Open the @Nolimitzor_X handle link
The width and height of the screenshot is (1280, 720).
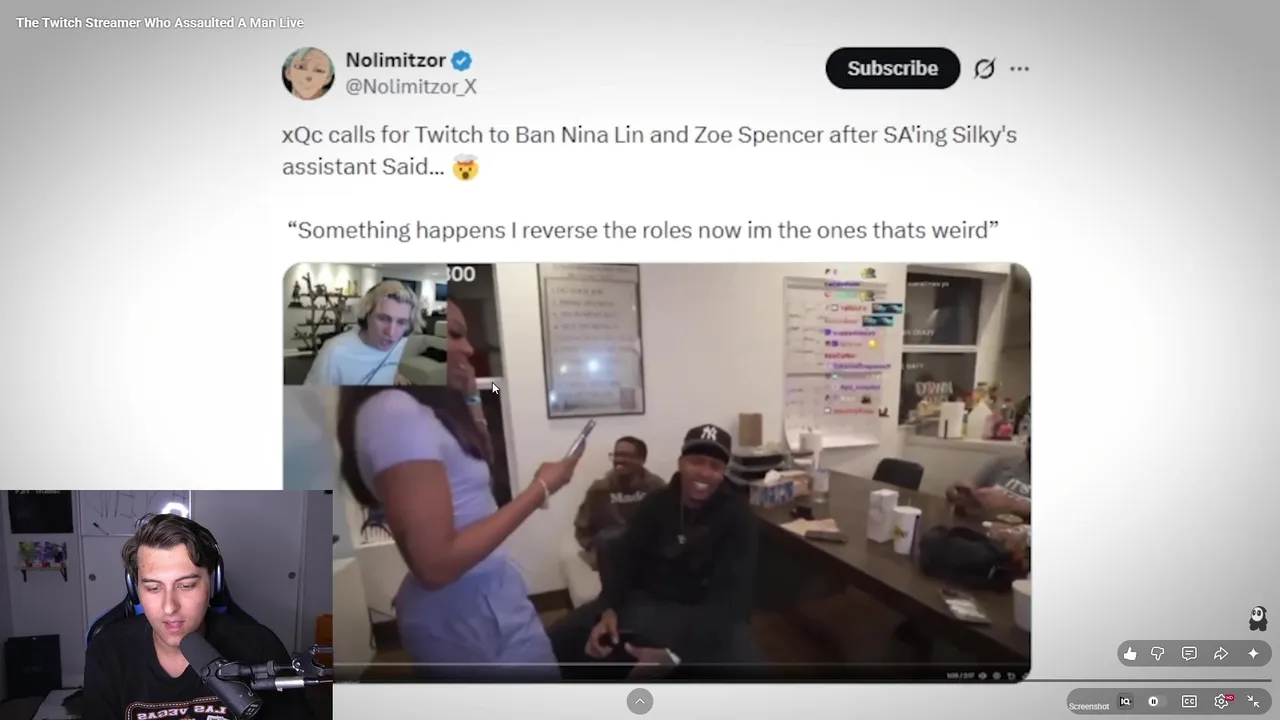click(x=411, y=87)
